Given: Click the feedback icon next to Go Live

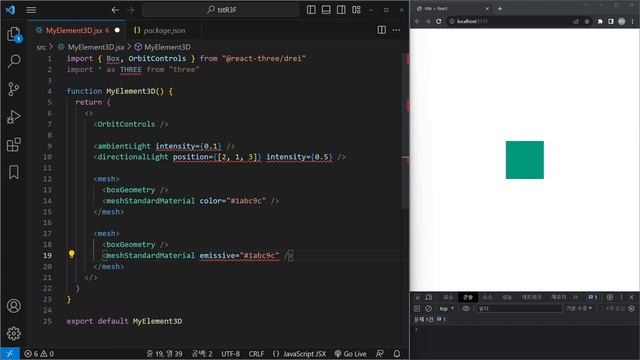Looking at the screenshot, I should click(x=380, y=353).
